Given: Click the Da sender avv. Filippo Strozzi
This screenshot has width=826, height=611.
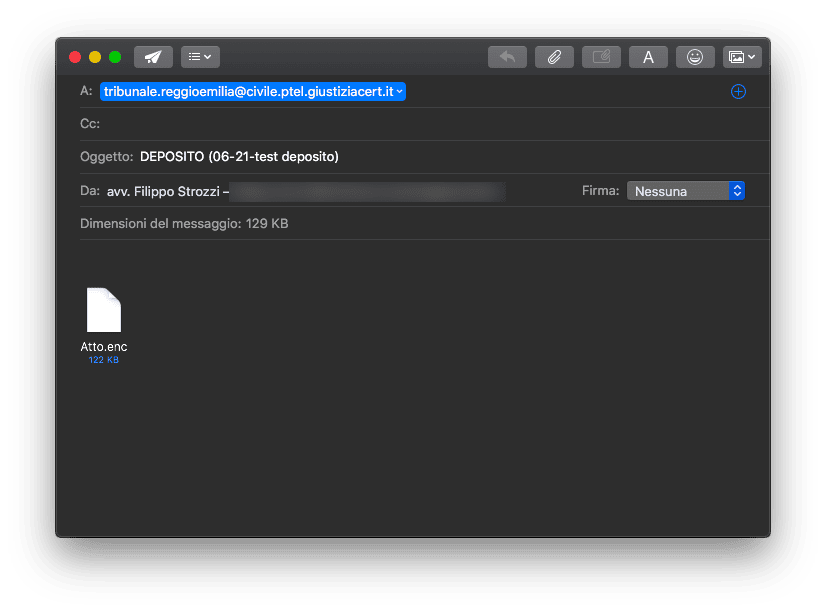Looking at the screenshot, I should pyautogui.click(x=168, y=192).
